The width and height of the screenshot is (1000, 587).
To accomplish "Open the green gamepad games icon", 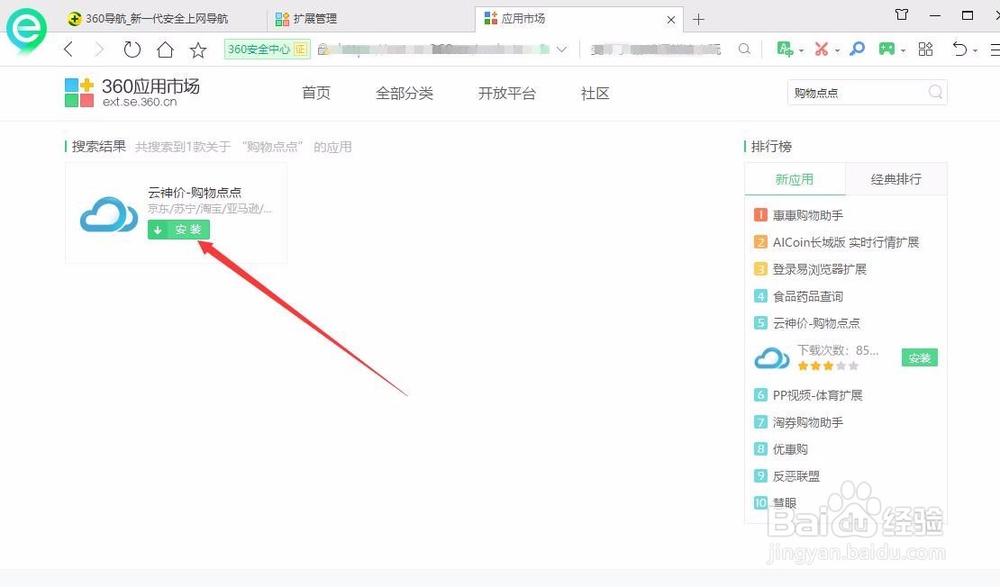I will [886, 48].
